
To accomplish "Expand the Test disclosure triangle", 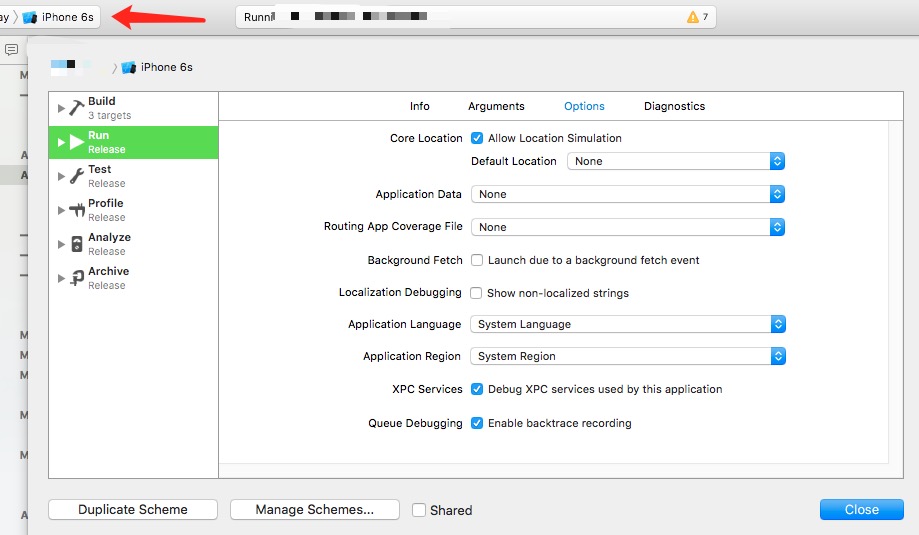I will tap(61, 176).
